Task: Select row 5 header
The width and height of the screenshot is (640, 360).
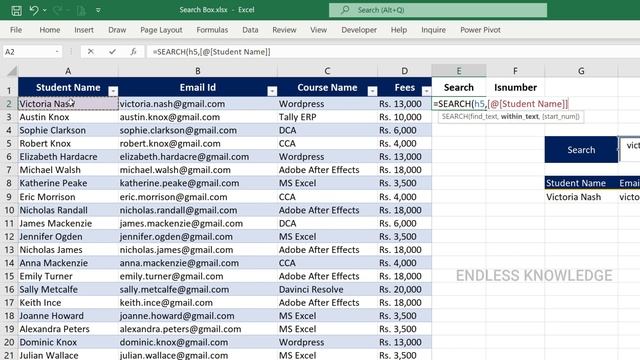Action: click(9, 144)
